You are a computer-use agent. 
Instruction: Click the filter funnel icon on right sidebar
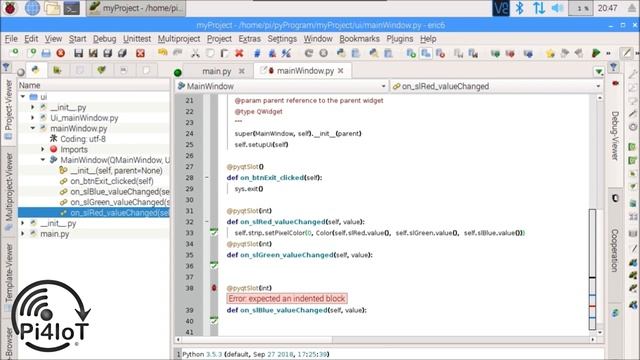tap(613, 67)
